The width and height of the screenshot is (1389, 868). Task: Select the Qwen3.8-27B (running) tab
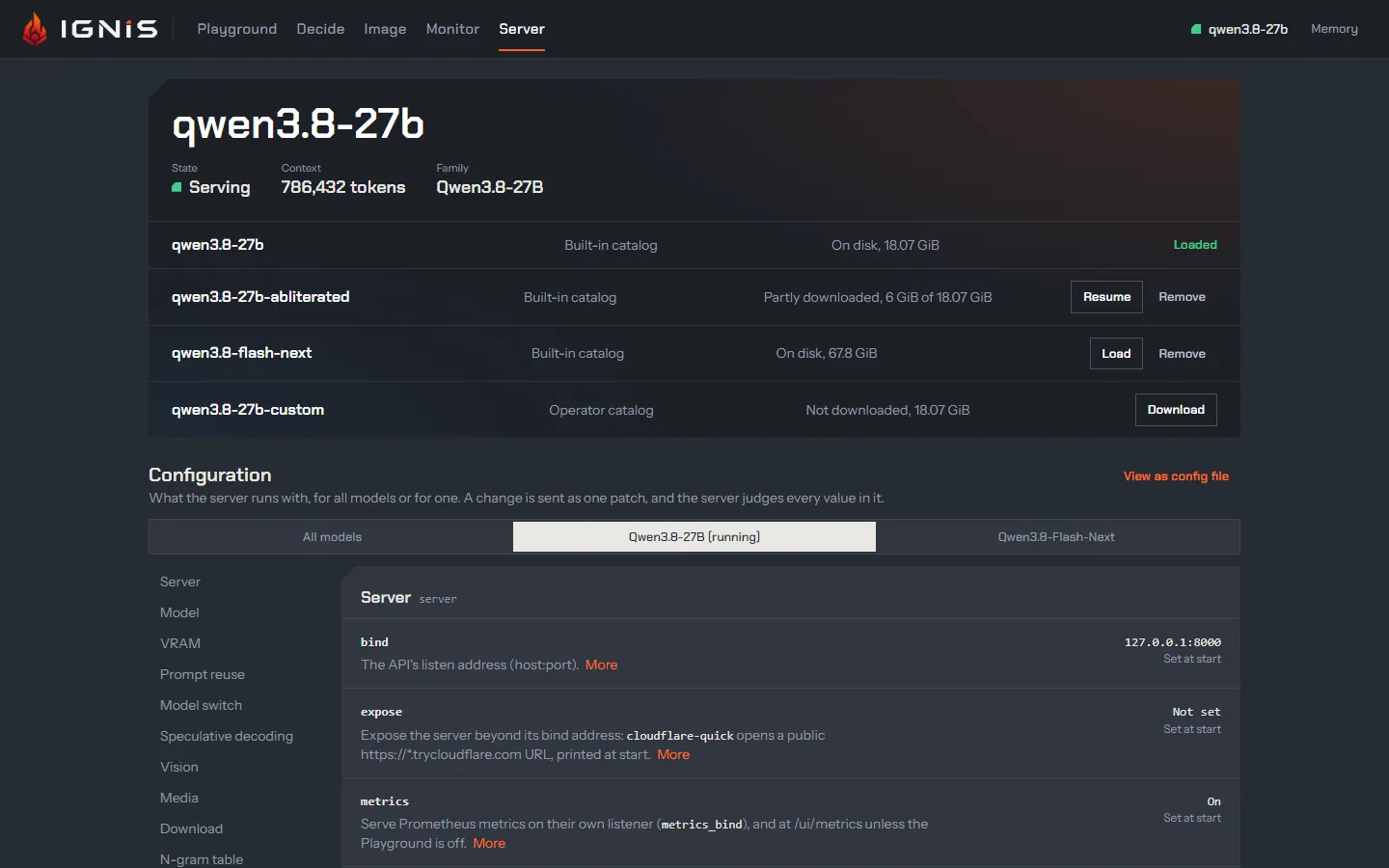click(x=694, y=537)
